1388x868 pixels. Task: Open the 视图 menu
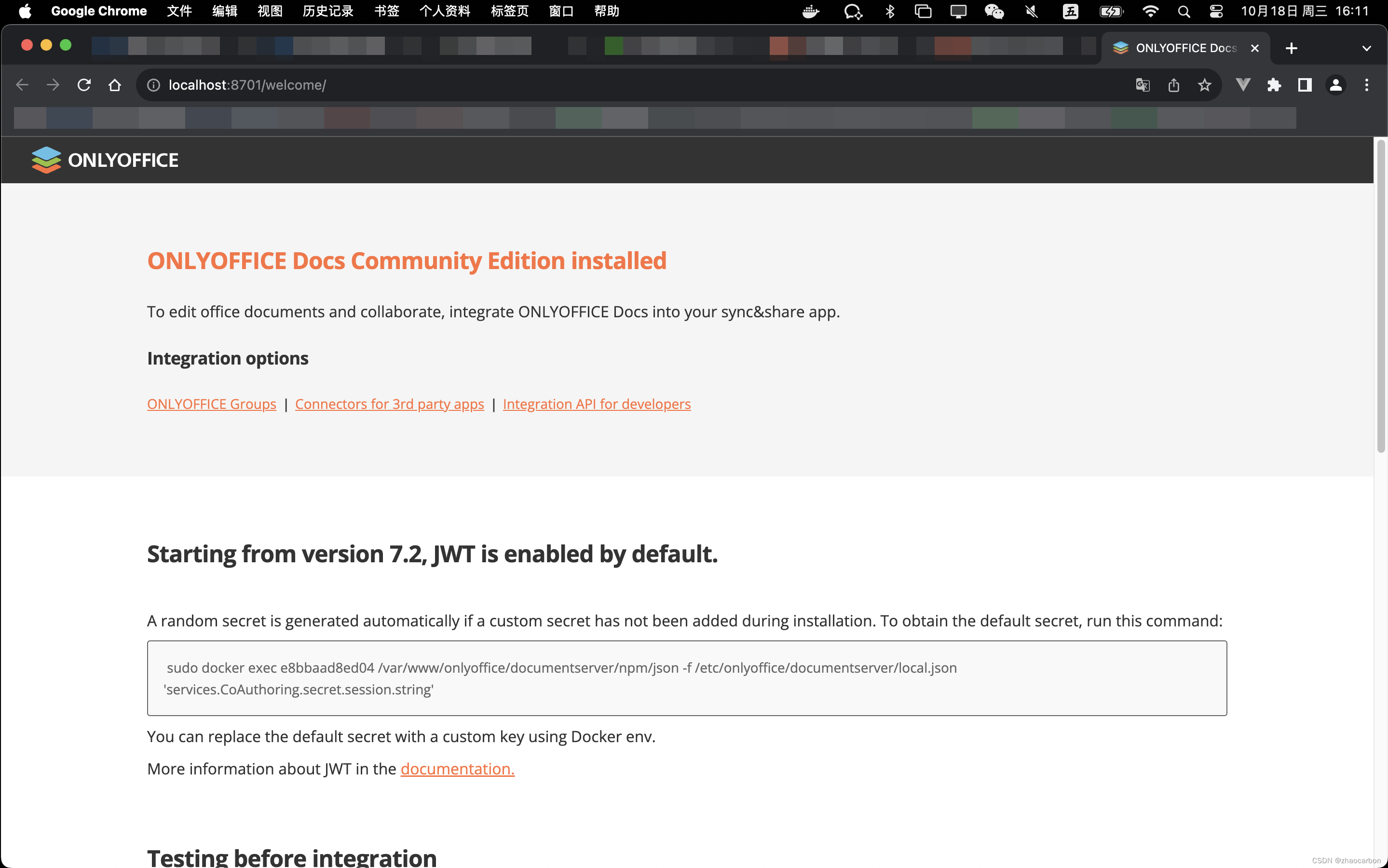point(270,12)
